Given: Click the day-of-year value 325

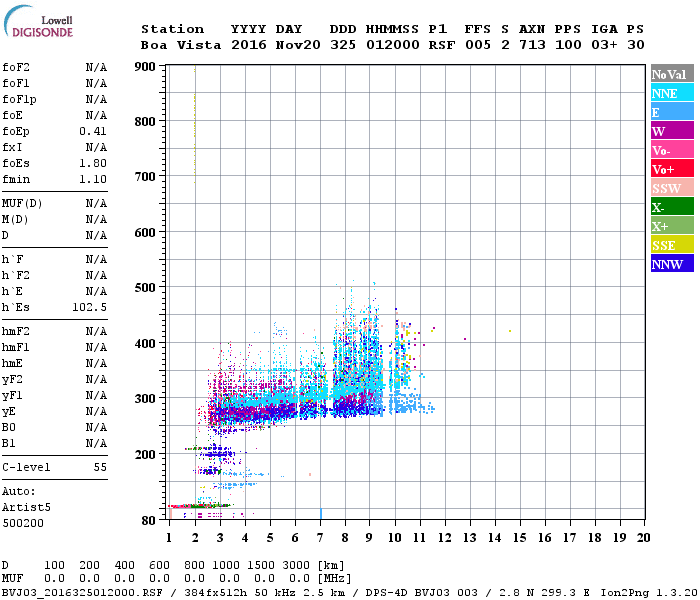Looking at the screenshot, I should pyautogui.click(x=343, y=45).
